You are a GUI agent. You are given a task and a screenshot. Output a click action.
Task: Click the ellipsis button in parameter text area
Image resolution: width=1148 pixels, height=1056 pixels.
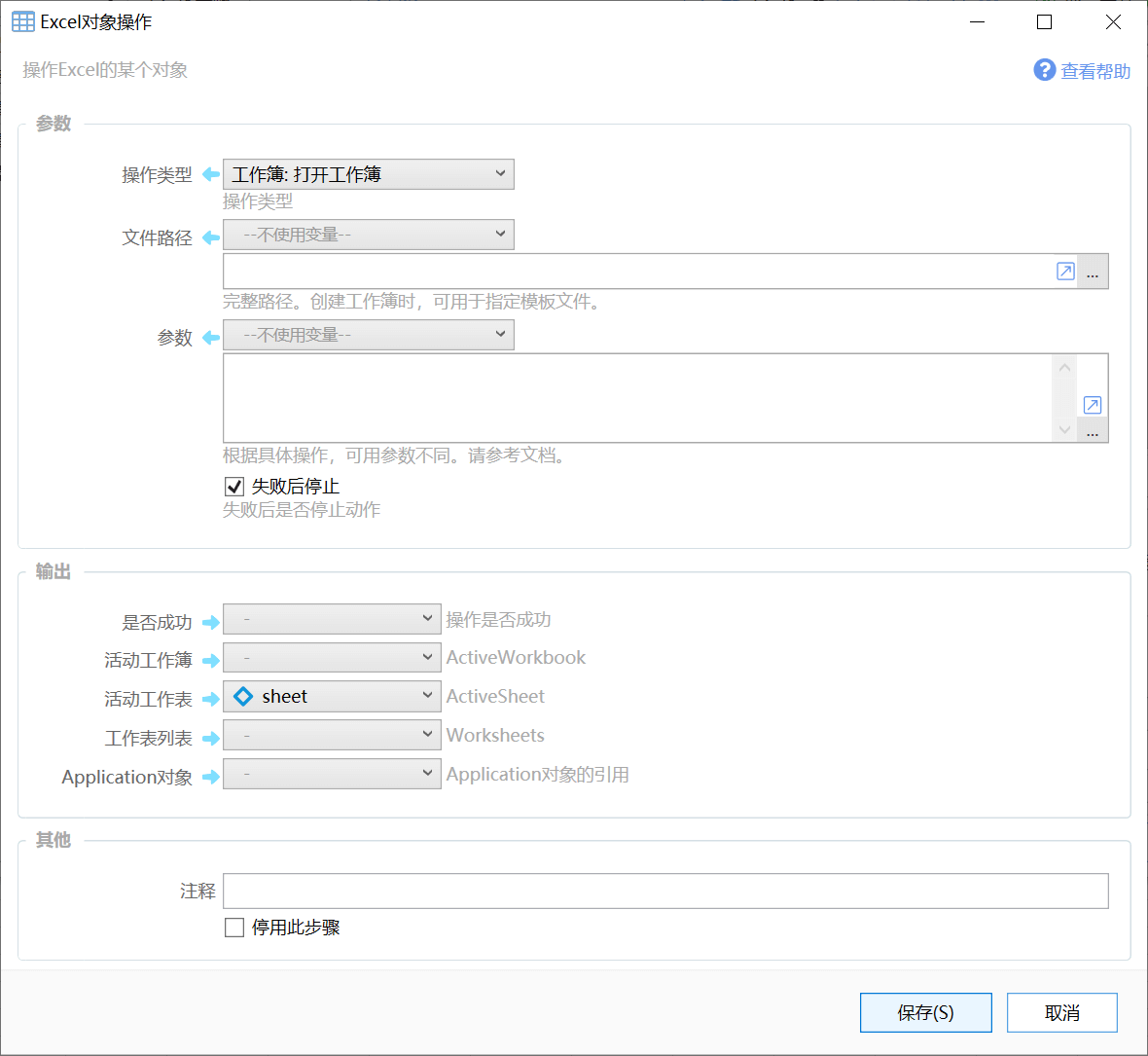click(1093, 430)
